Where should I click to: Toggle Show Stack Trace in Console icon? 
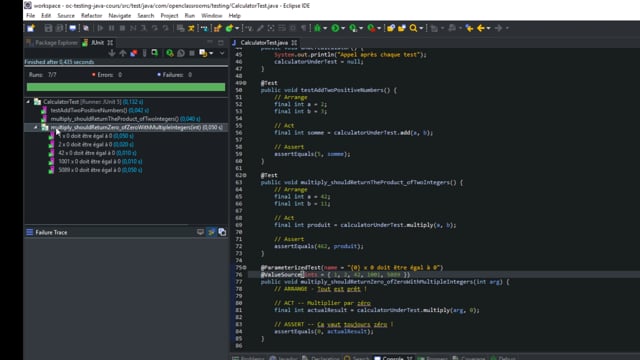(200, 232)
